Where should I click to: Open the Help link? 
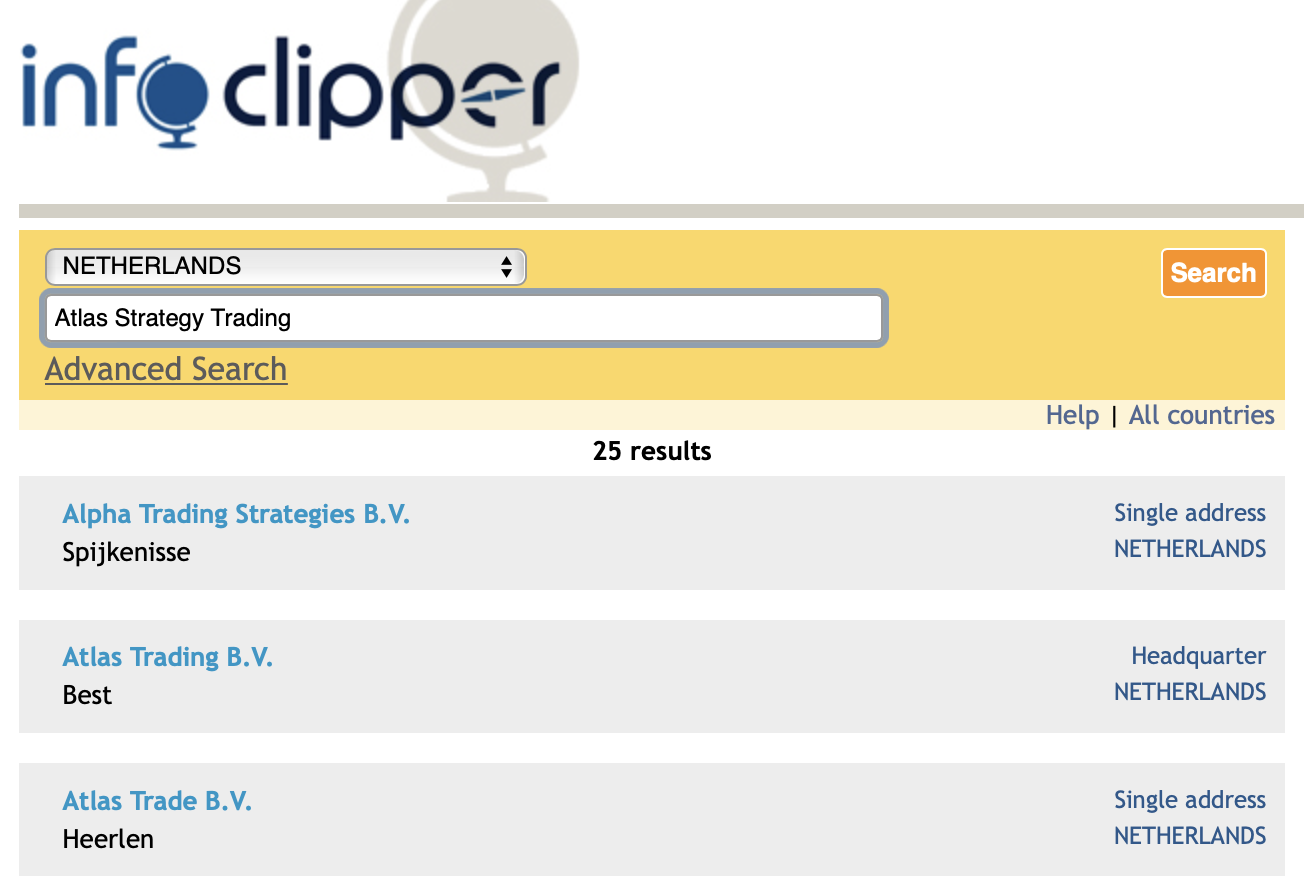[x=1072, y=415]
